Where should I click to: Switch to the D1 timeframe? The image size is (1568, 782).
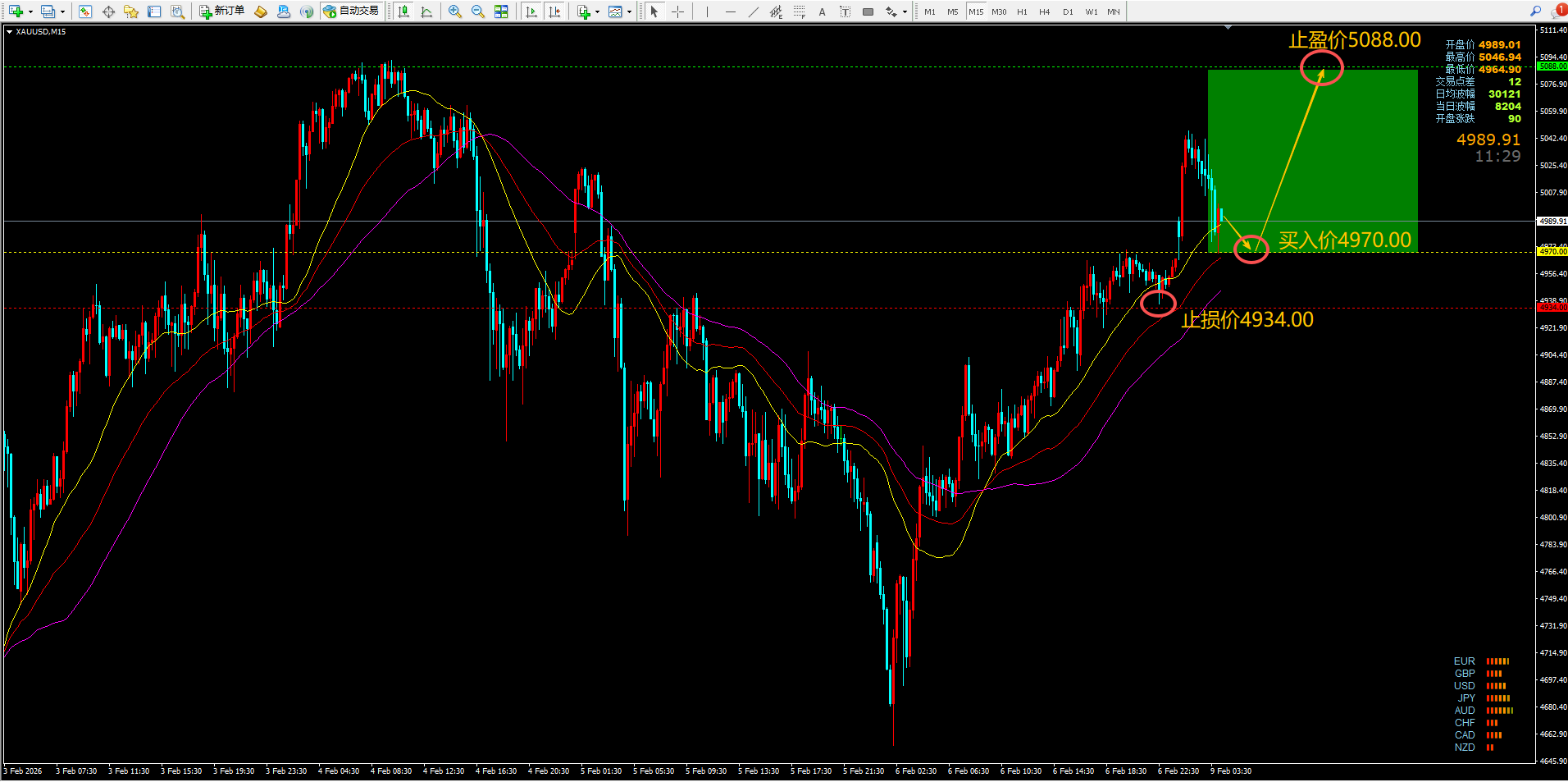[1068, 11]
